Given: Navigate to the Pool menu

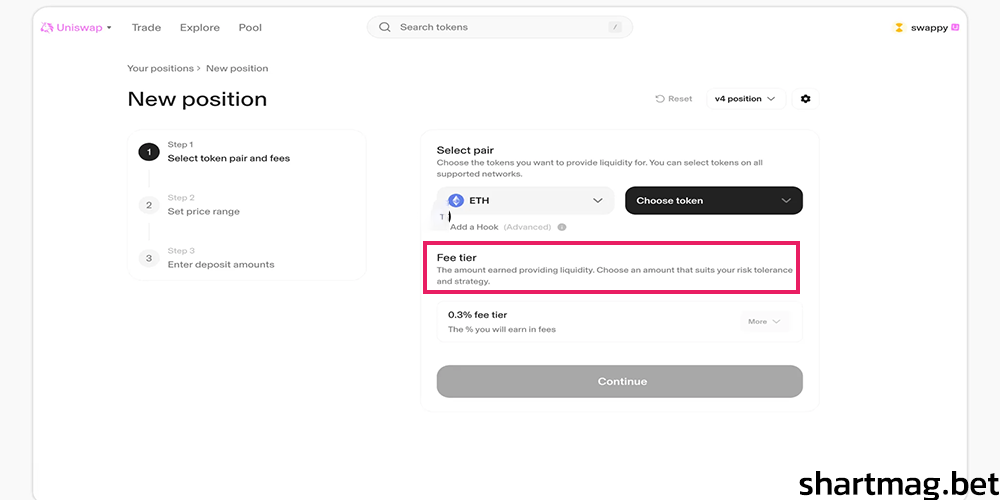Looking at the screenshot, I should click(x=250, y=27).
